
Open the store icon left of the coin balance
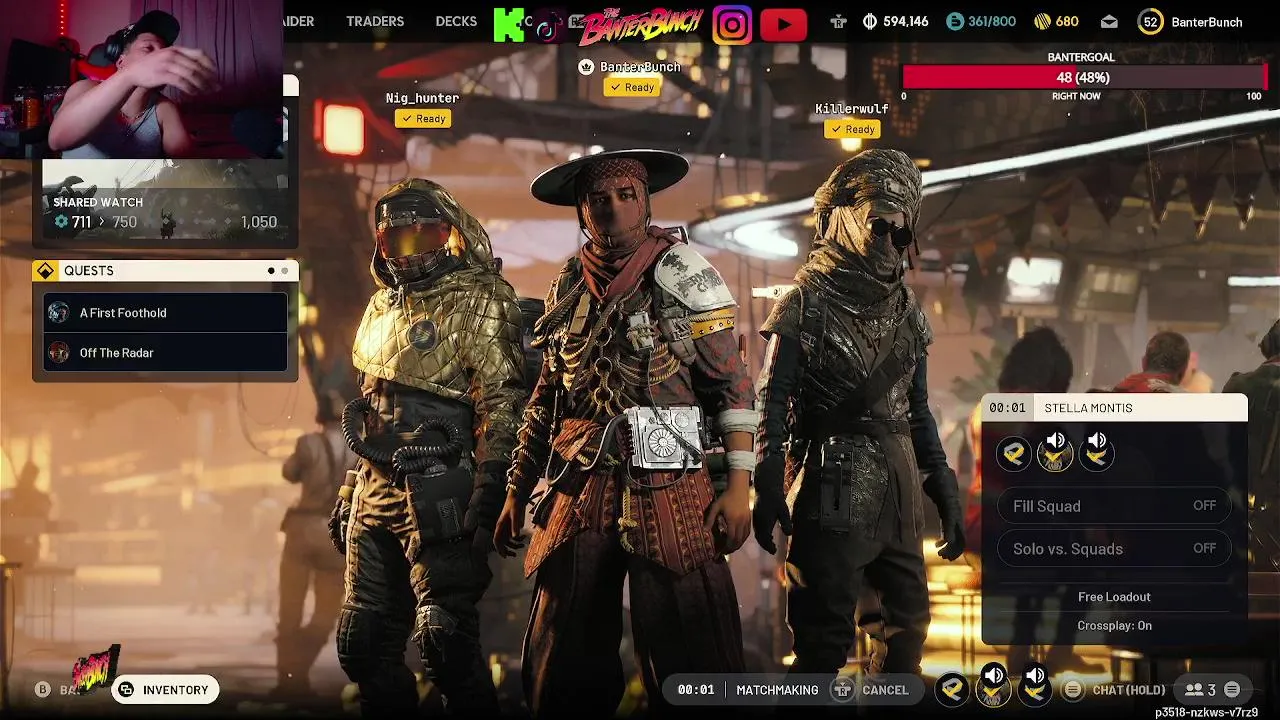[x=838, y=22]
